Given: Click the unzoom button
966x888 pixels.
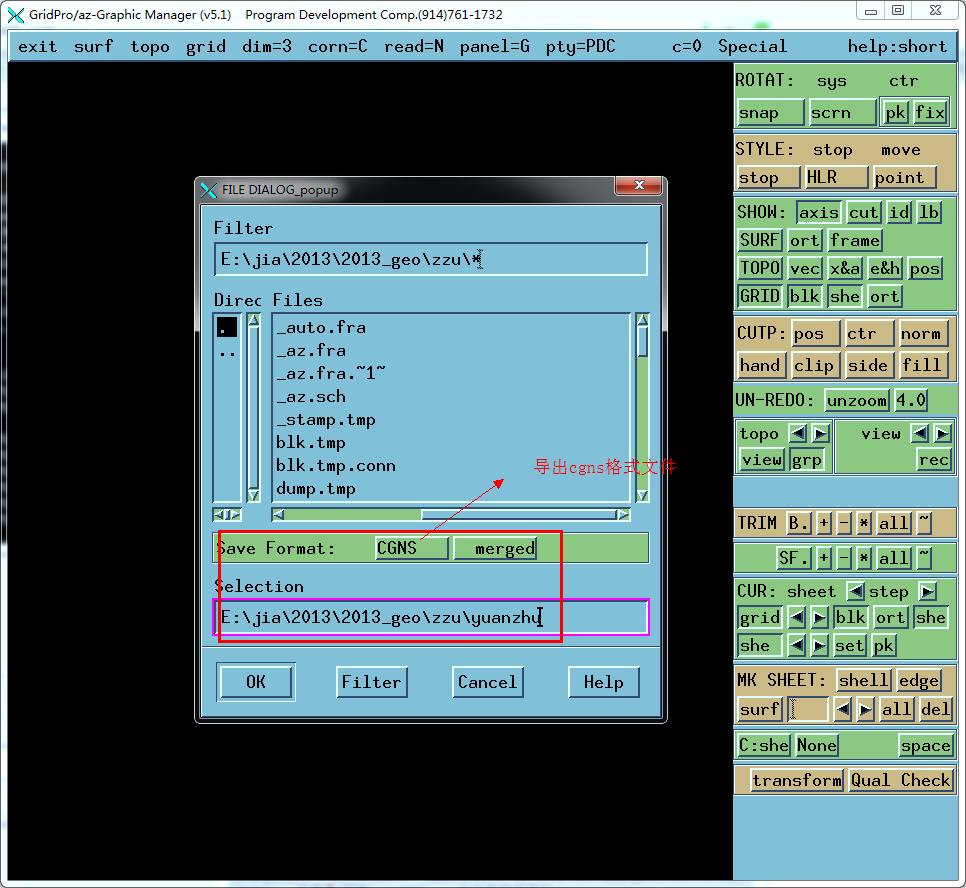Looking at the screenshot, I should tap(856, 400).
